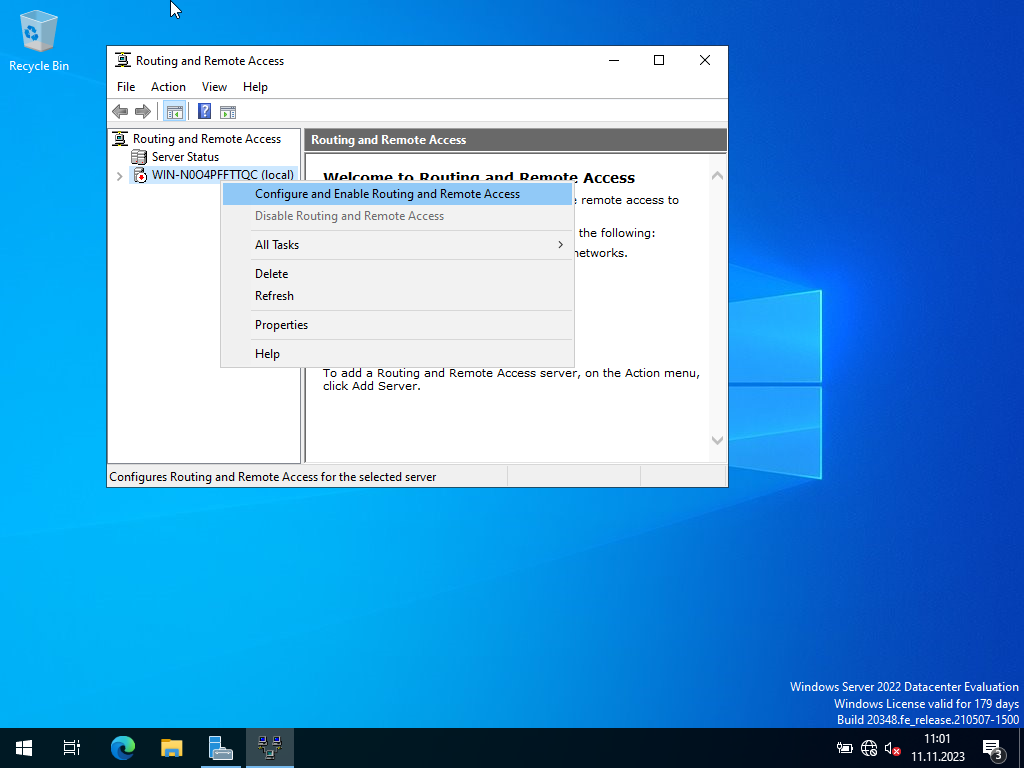The width and height of the screenshot is (1024, 768).
Task: Choose Help in the context menu
Action: pyautogui.click(x=397, y=354)
